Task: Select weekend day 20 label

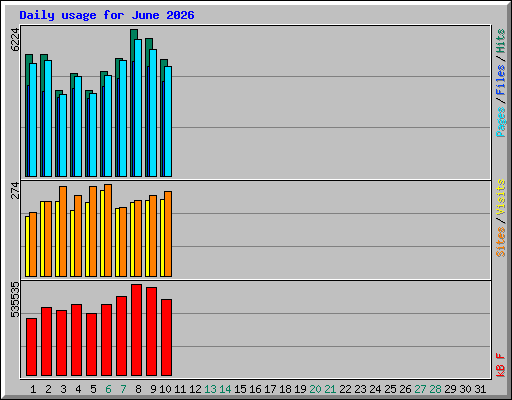Action: click(315, 389)
